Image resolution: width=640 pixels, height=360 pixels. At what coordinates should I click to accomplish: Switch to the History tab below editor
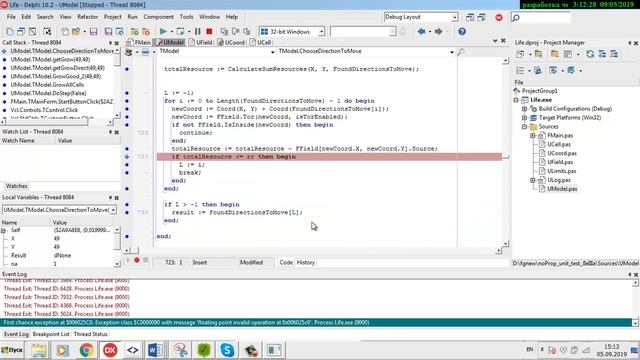[306, 262]
